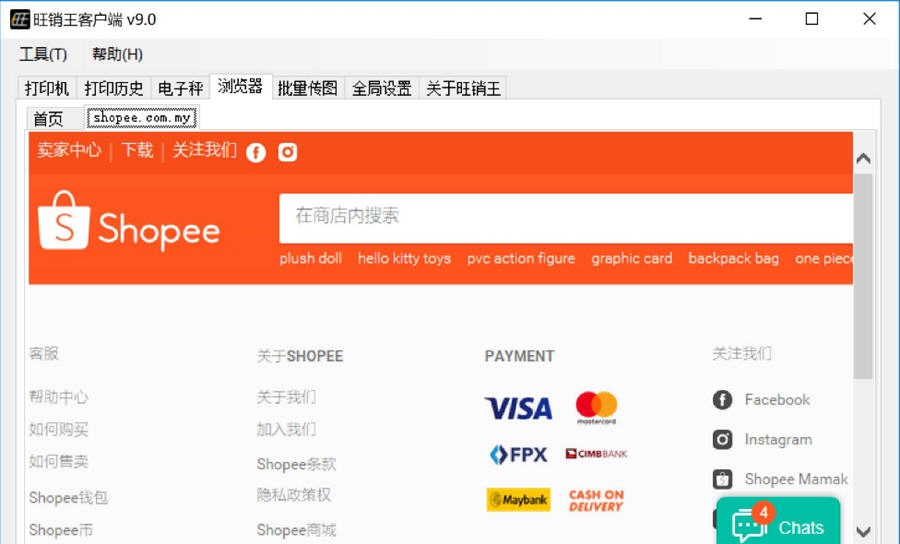Open the 关于我们 footer link
Viewport: 900px width, 544px height.
[286, 397]
